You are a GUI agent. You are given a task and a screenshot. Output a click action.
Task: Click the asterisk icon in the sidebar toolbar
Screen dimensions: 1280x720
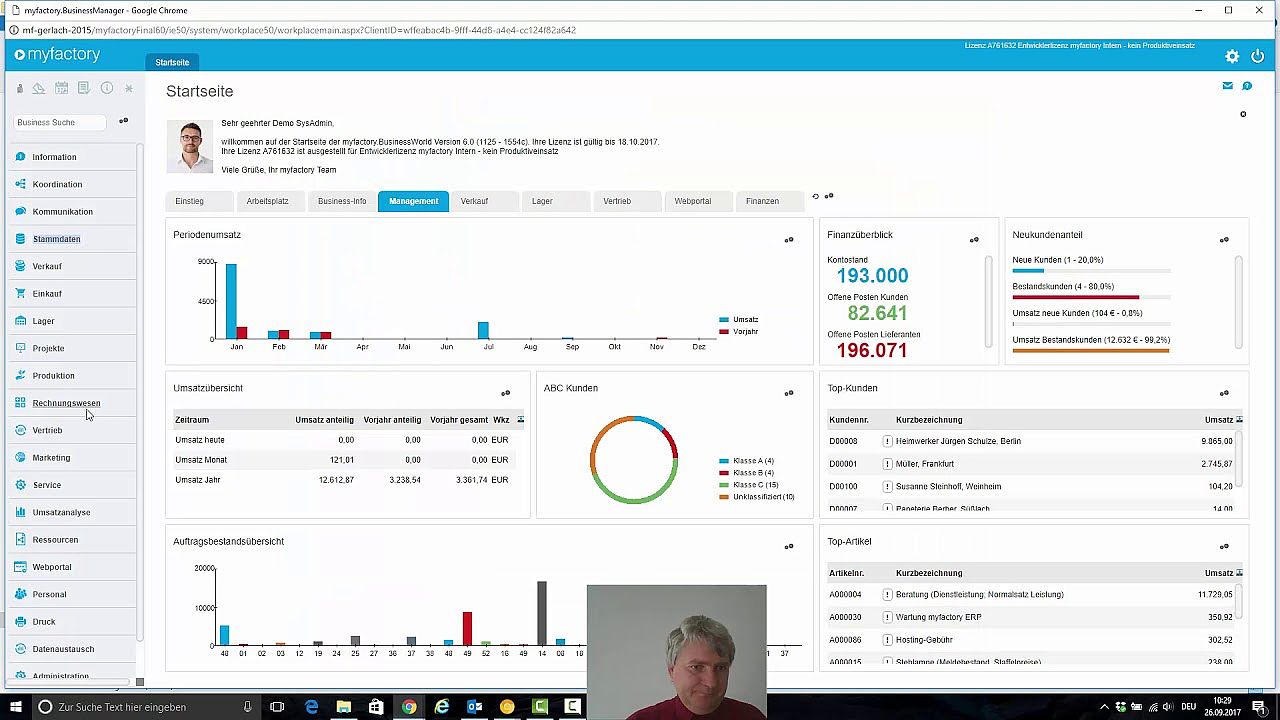(128, 88)
